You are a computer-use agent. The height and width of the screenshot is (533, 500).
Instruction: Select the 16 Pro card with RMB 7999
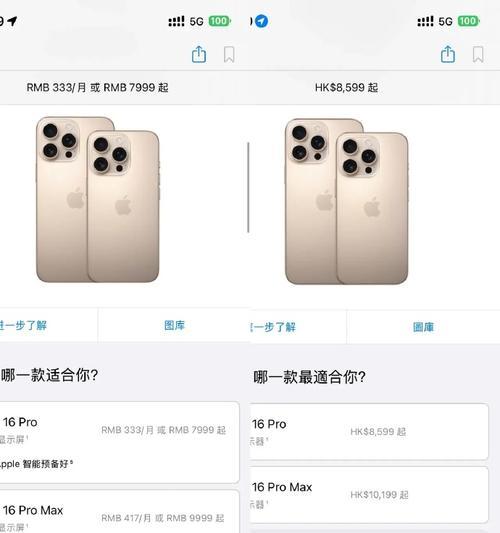pyautogui.click(x=119, y=442)
